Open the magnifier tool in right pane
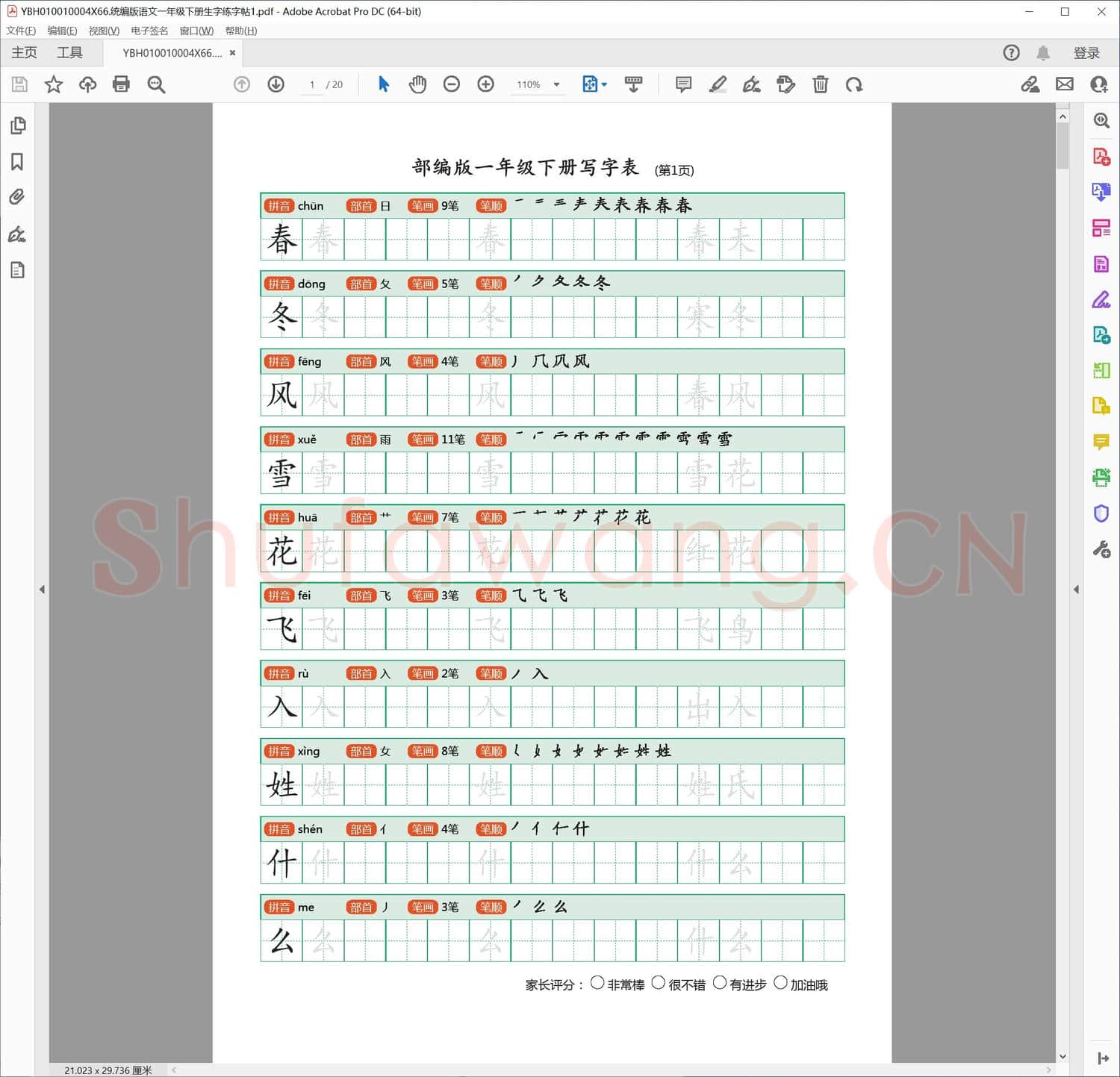The height and width of the screenshot is (1077, 1120). [x=1101, y=120]
